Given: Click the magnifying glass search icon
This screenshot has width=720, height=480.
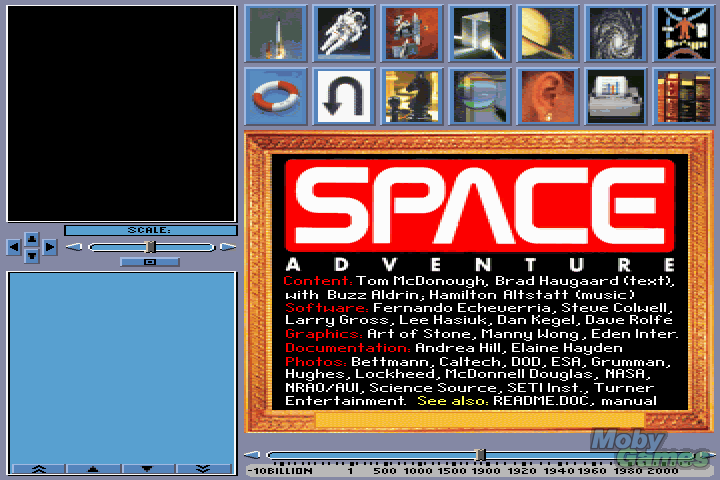Looking at the screenshot, I should [480, 96].
